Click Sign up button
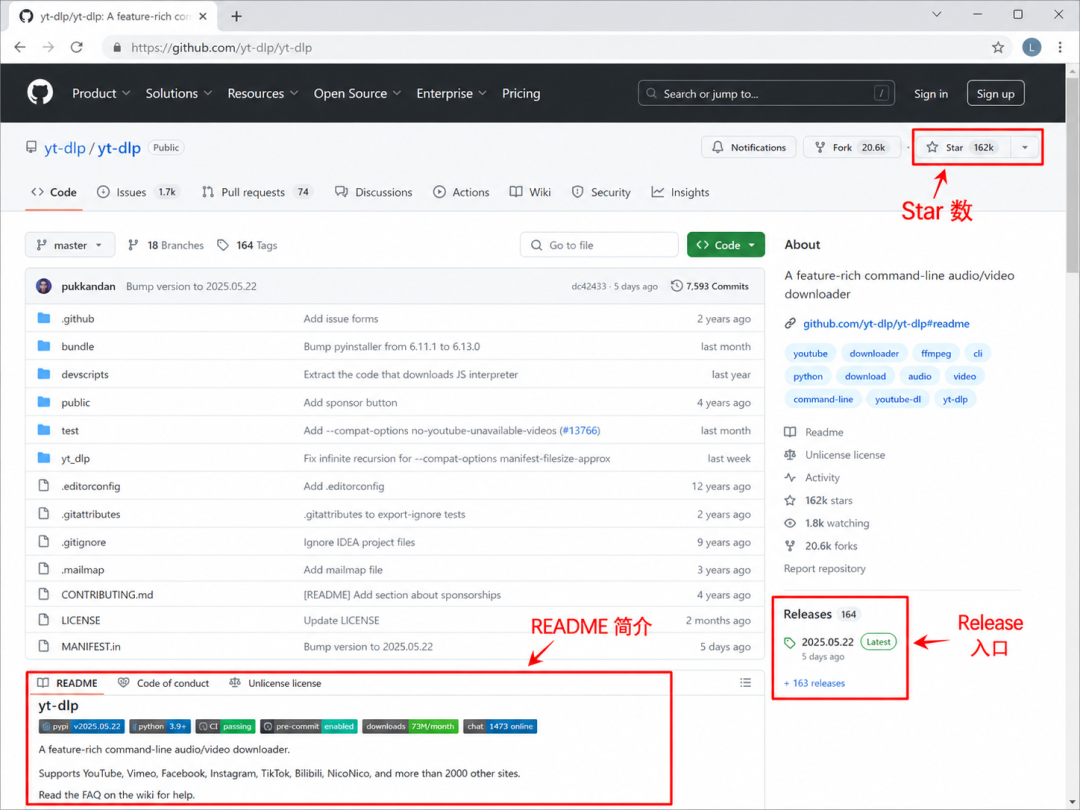 pos(995,94)
